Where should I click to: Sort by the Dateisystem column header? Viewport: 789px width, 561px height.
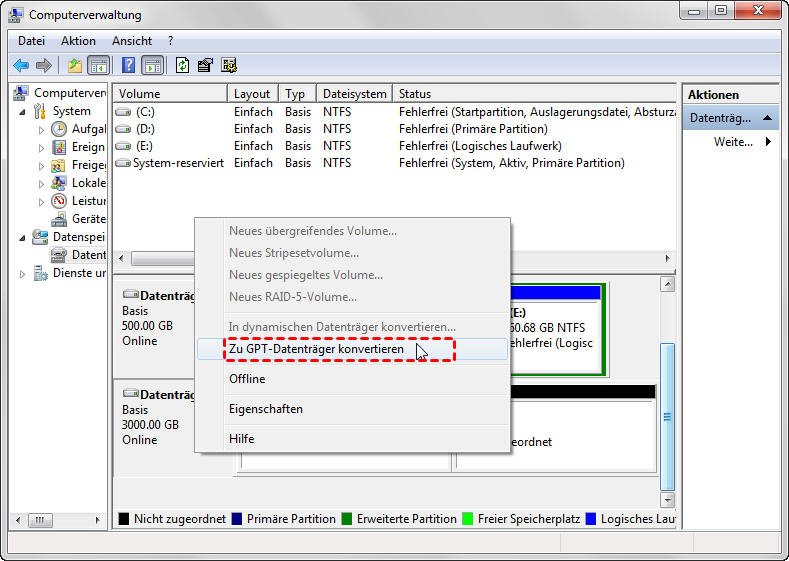pyautogui.click(x=354, y=94)
